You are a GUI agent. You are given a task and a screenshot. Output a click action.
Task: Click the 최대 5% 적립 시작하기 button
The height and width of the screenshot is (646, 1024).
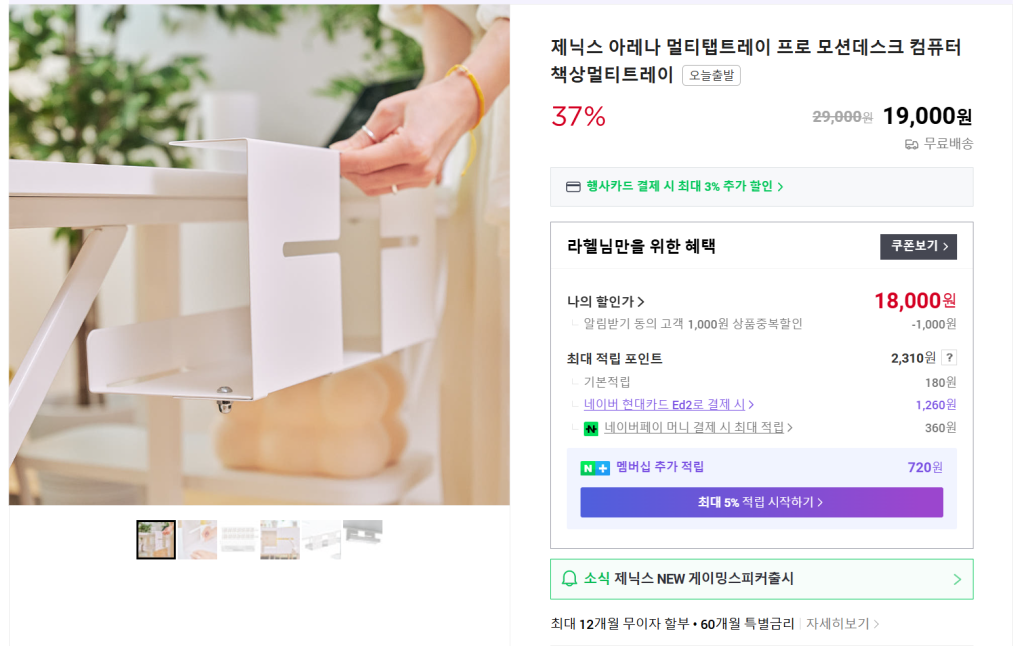pyautogui.click(x=761, y=502)
